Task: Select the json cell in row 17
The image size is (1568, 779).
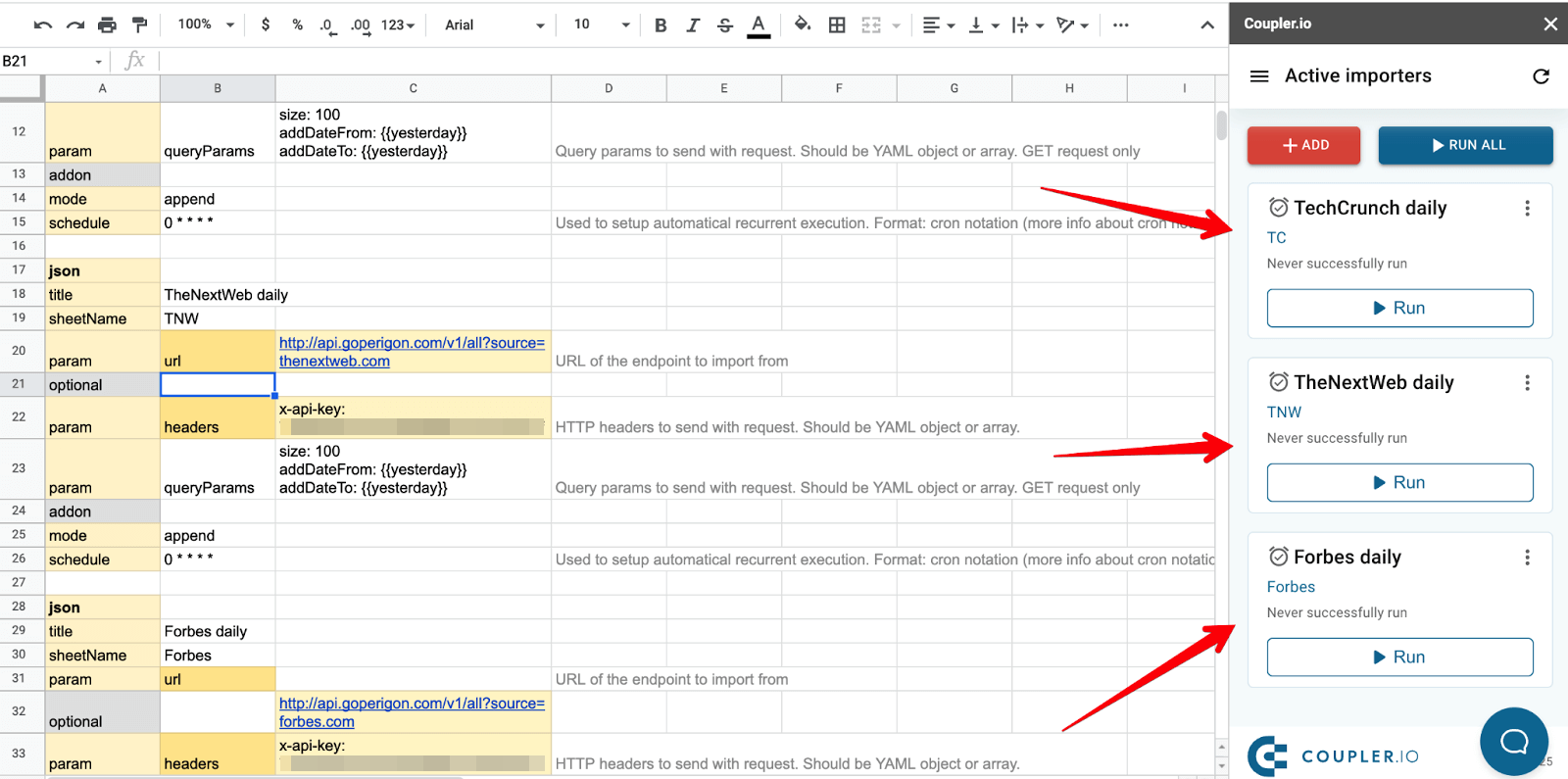Action: click(102, 270)
